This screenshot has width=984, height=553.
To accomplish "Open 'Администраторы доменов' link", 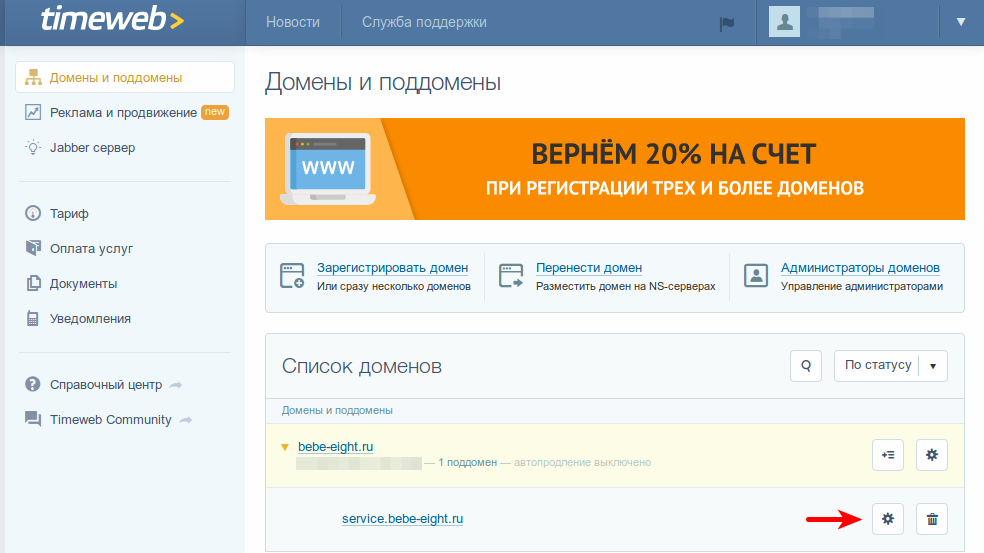I will [x=860, y=268].
